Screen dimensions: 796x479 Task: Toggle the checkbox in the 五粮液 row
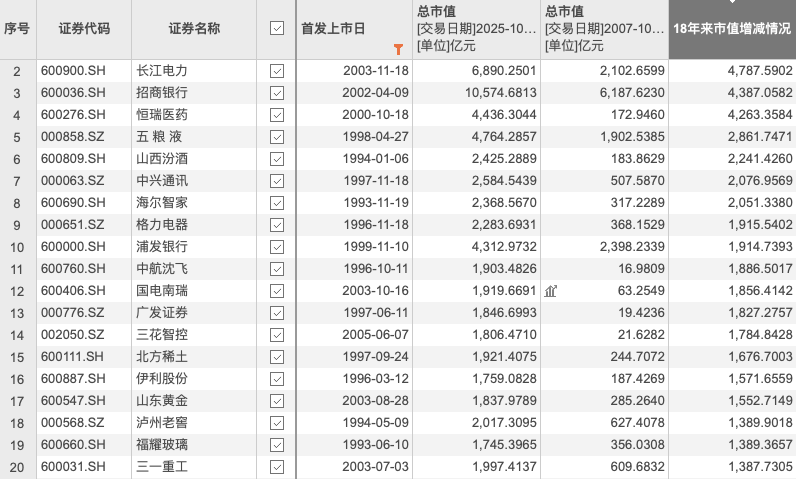(x=277, y=137)
